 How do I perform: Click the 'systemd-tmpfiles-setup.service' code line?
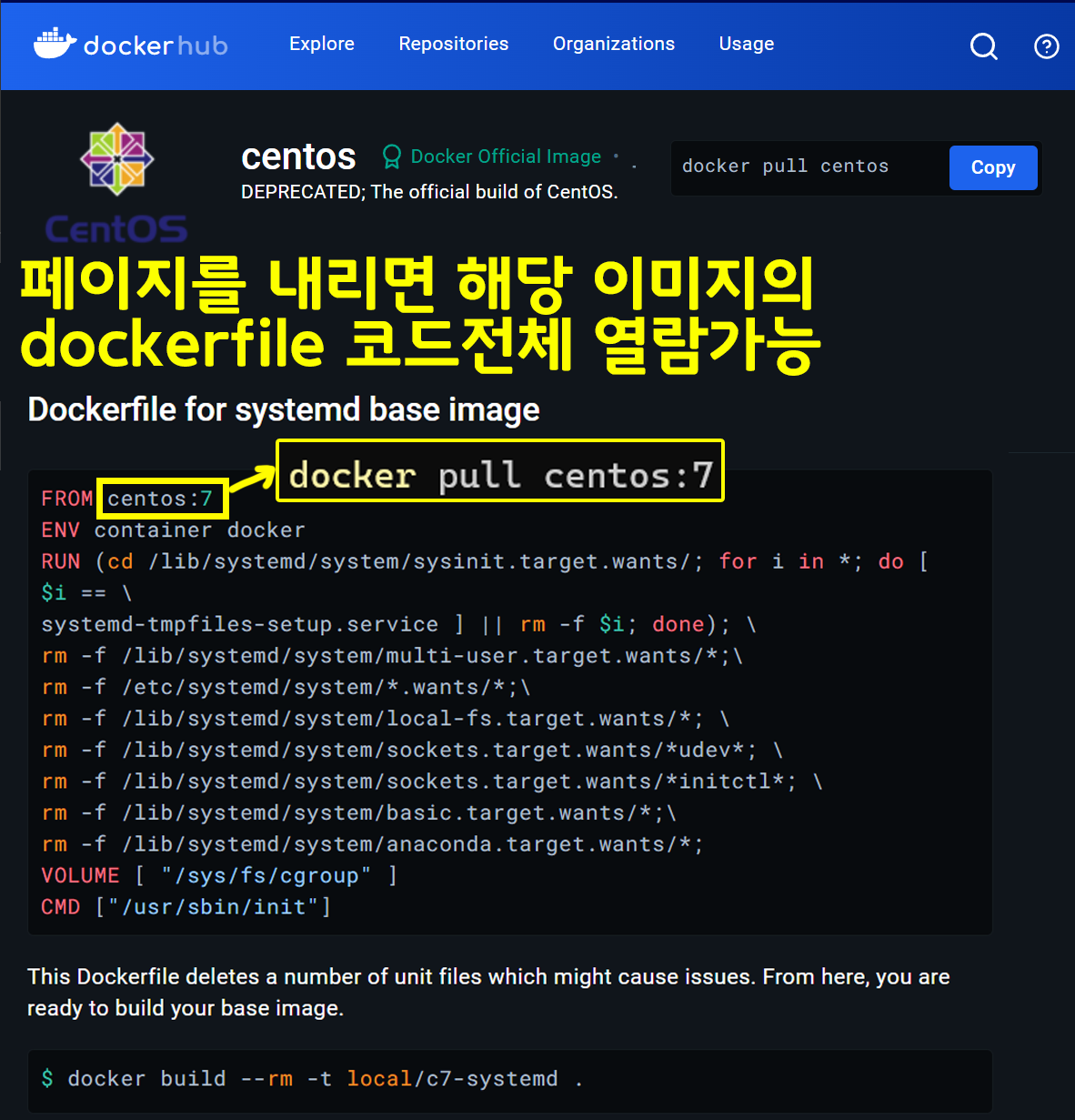(x=398, y=624)
